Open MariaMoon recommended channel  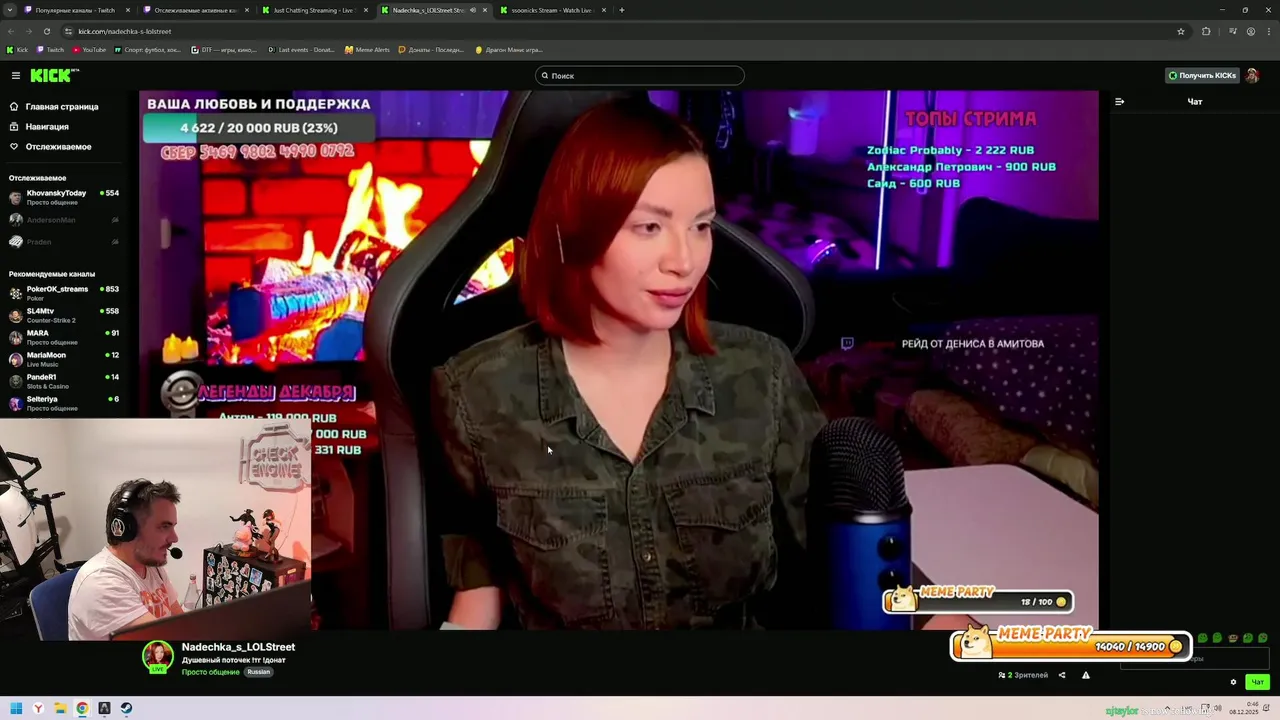64,359
